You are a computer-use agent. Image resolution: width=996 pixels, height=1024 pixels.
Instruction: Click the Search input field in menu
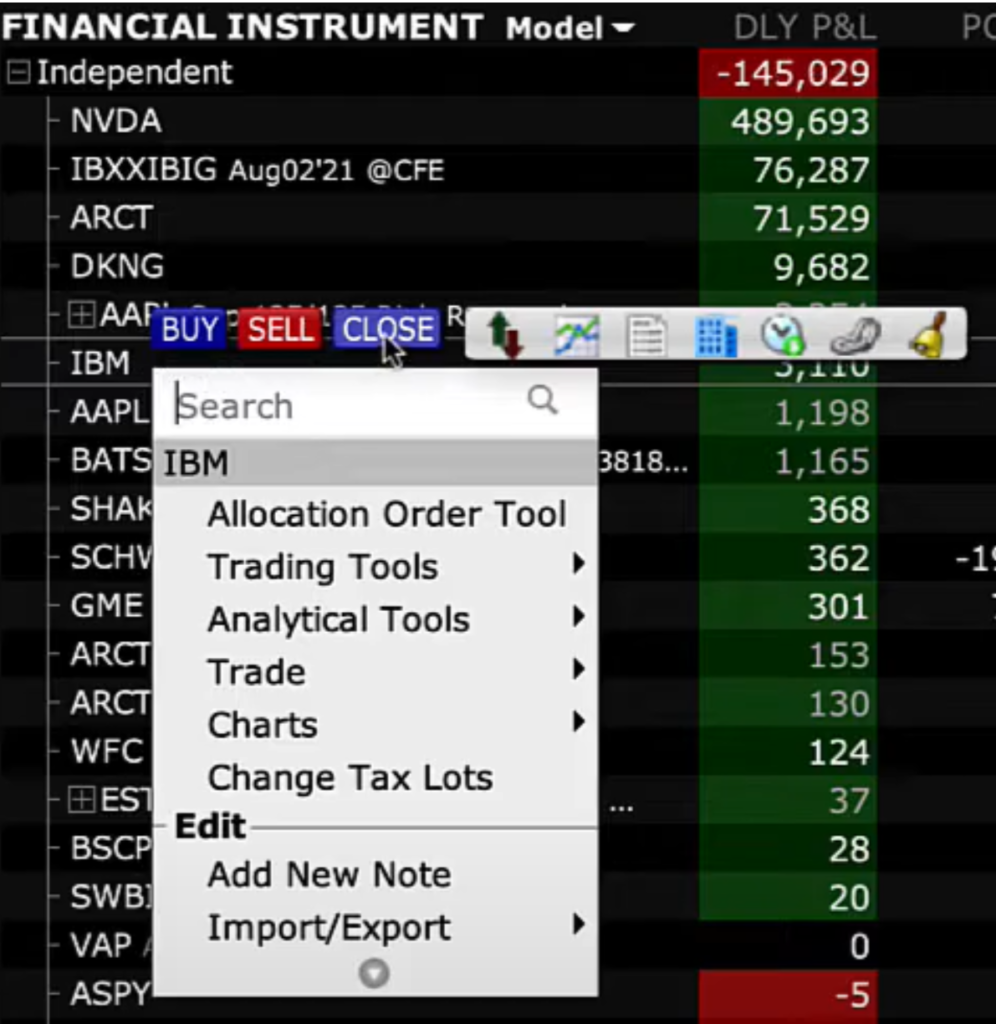pyautogui.click(x=345, y=406)
